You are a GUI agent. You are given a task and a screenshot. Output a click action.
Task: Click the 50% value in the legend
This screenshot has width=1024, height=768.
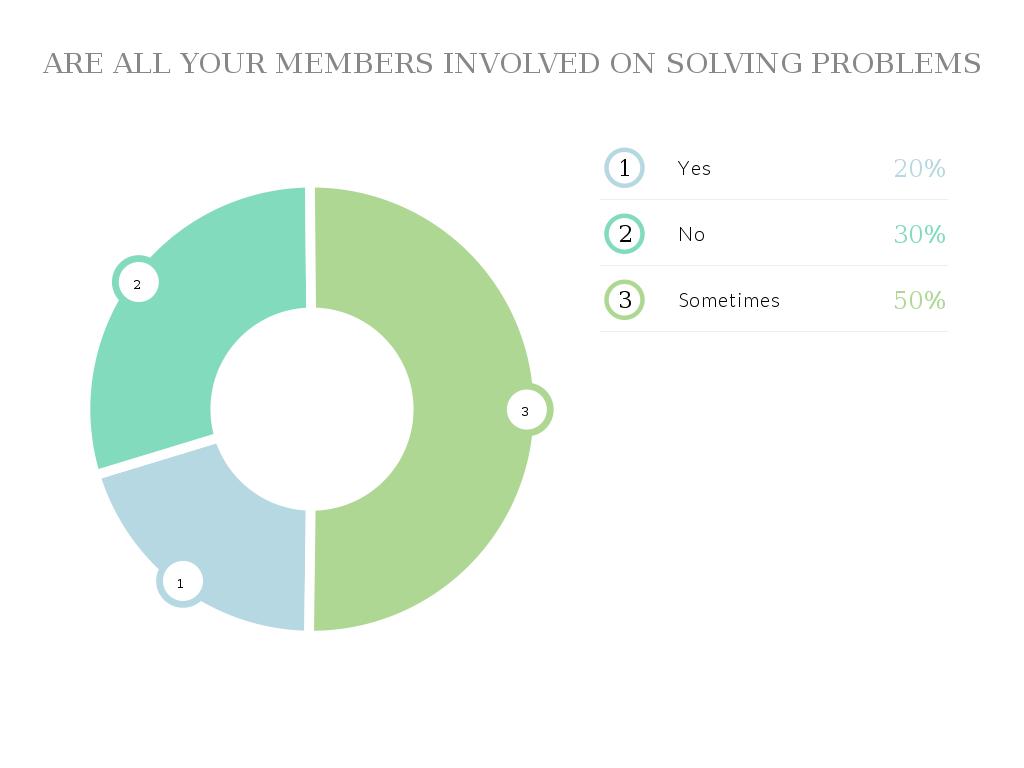pyautogui.click(x=919, y=300)
